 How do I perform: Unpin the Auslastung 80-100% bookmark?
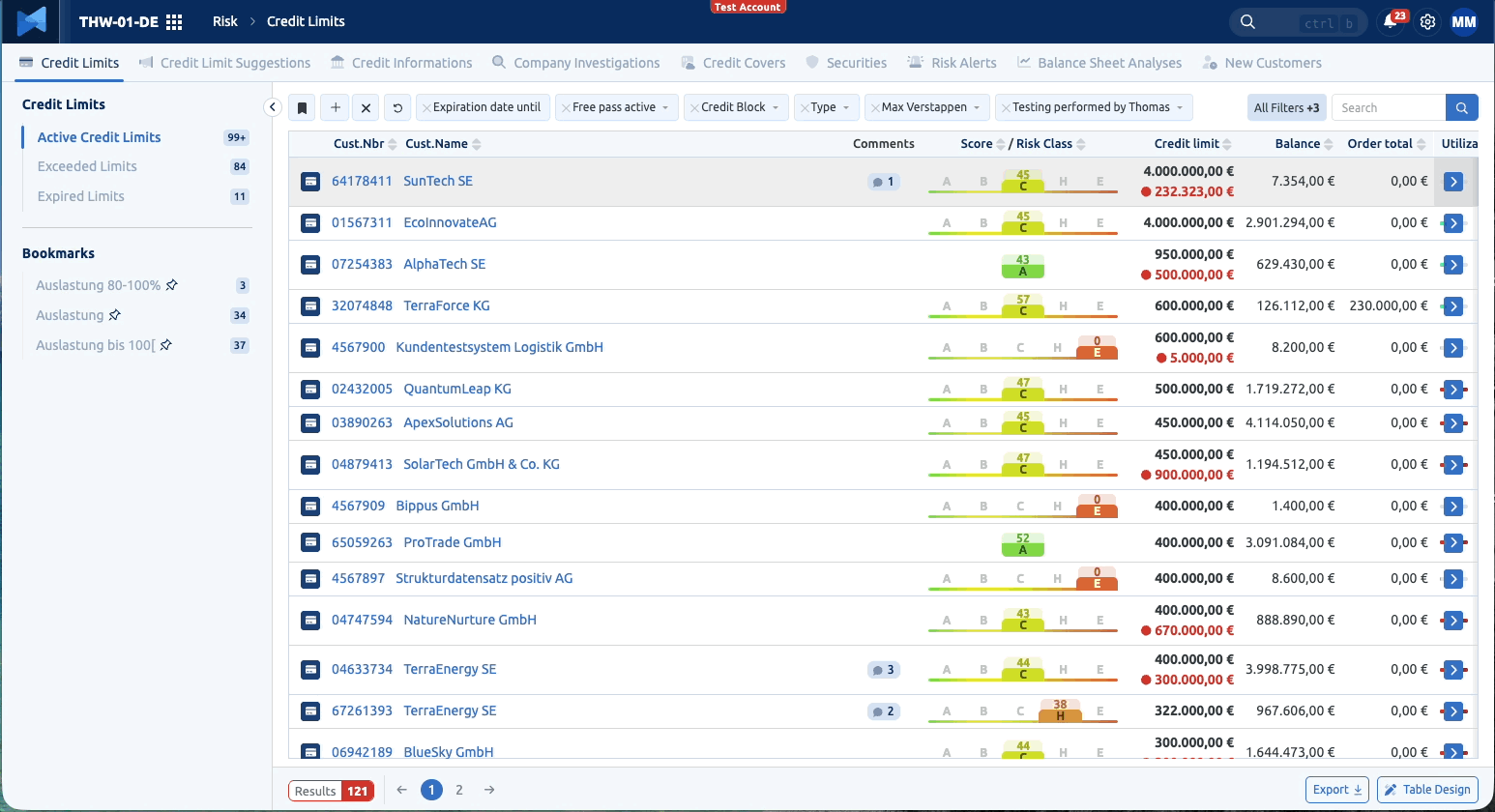coord(172,285)
